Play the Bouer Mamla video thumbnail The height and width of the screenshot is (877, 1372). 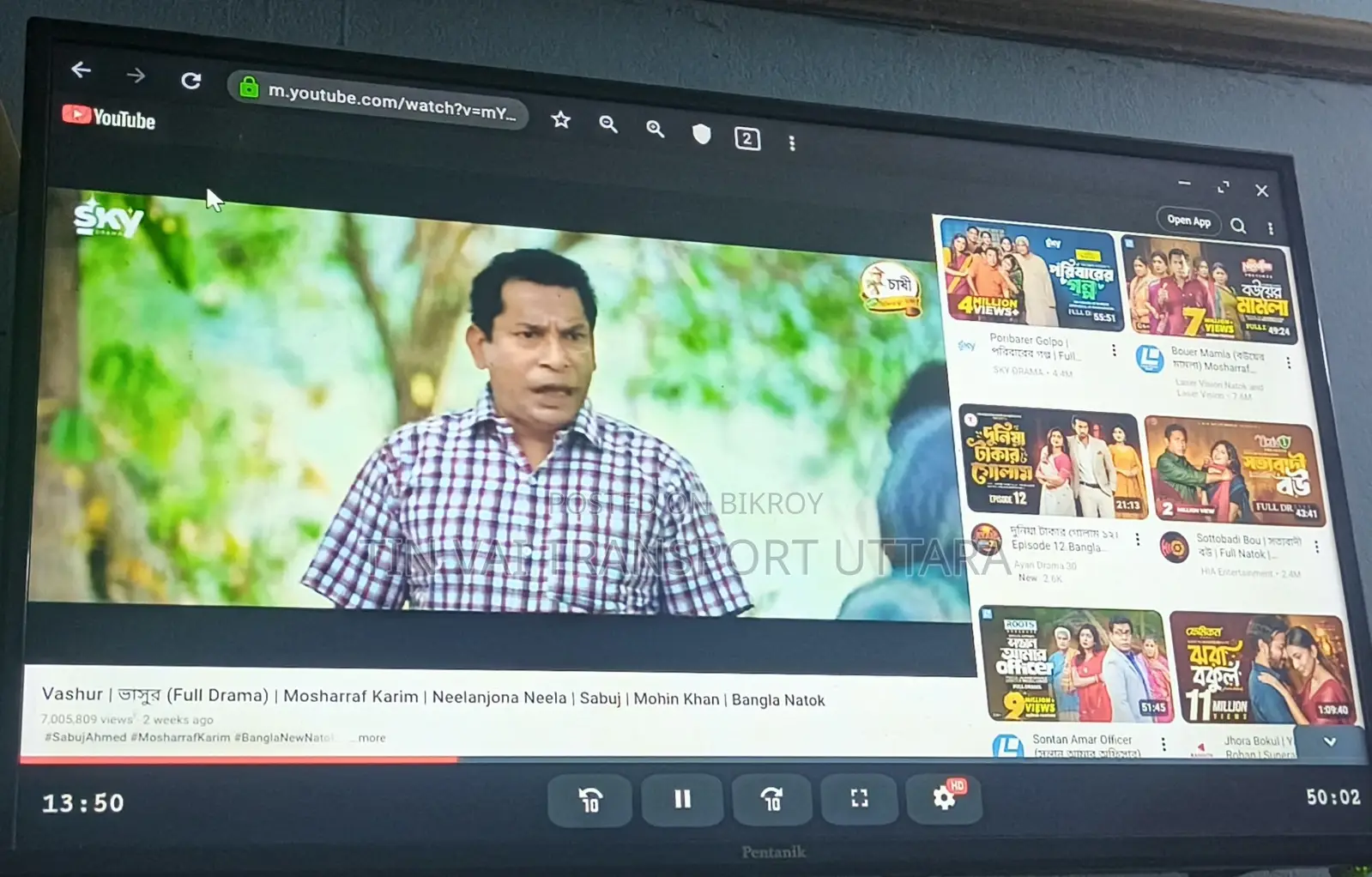coord(1209,290)
